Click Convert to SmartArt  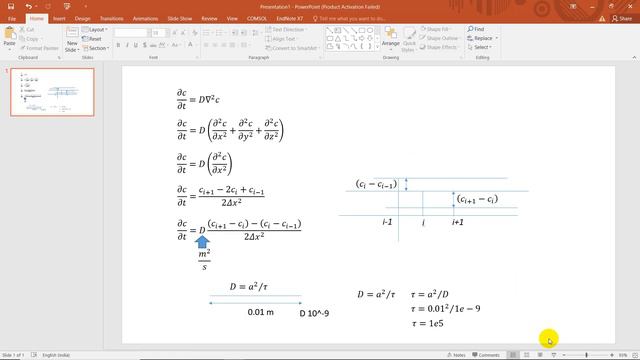tap(292, 48)
